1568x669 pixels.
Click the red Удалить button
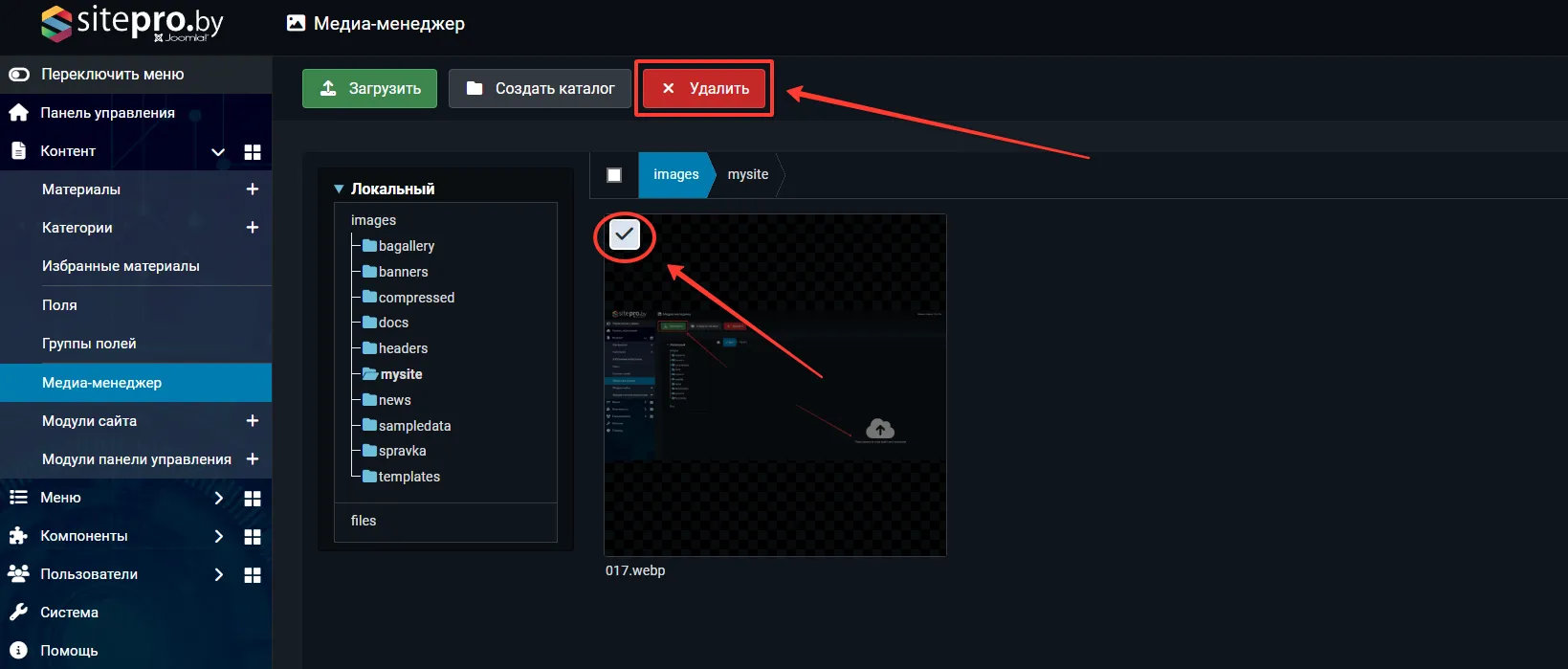705,88
